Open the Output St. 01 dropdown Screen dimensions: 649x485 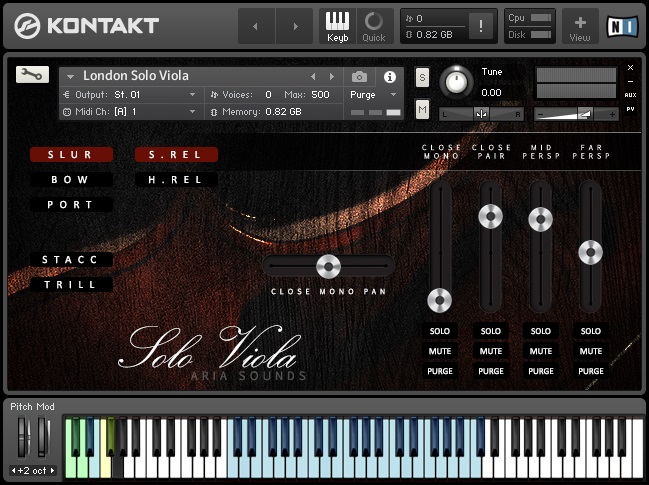coord(132,95)
